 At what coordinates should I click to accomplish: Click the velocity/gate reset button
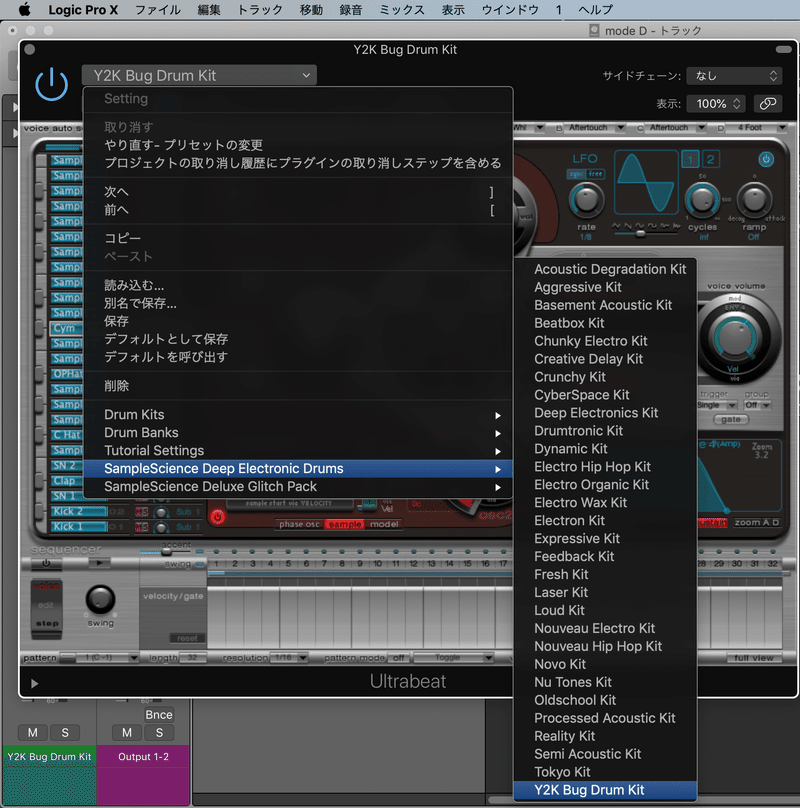[x=187, y=638]
